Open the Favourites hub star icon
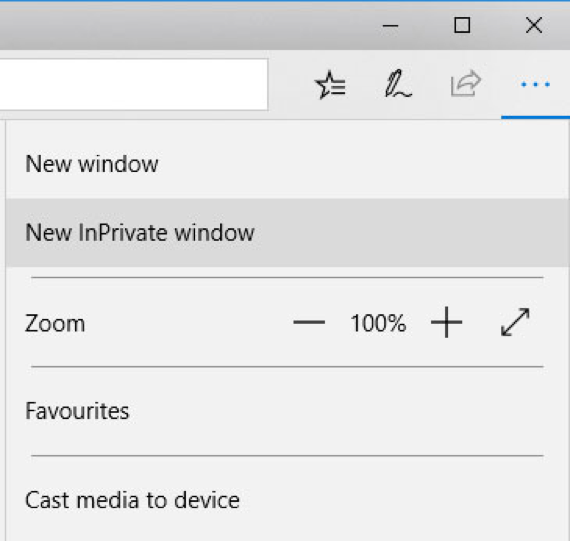 (330, 85)
